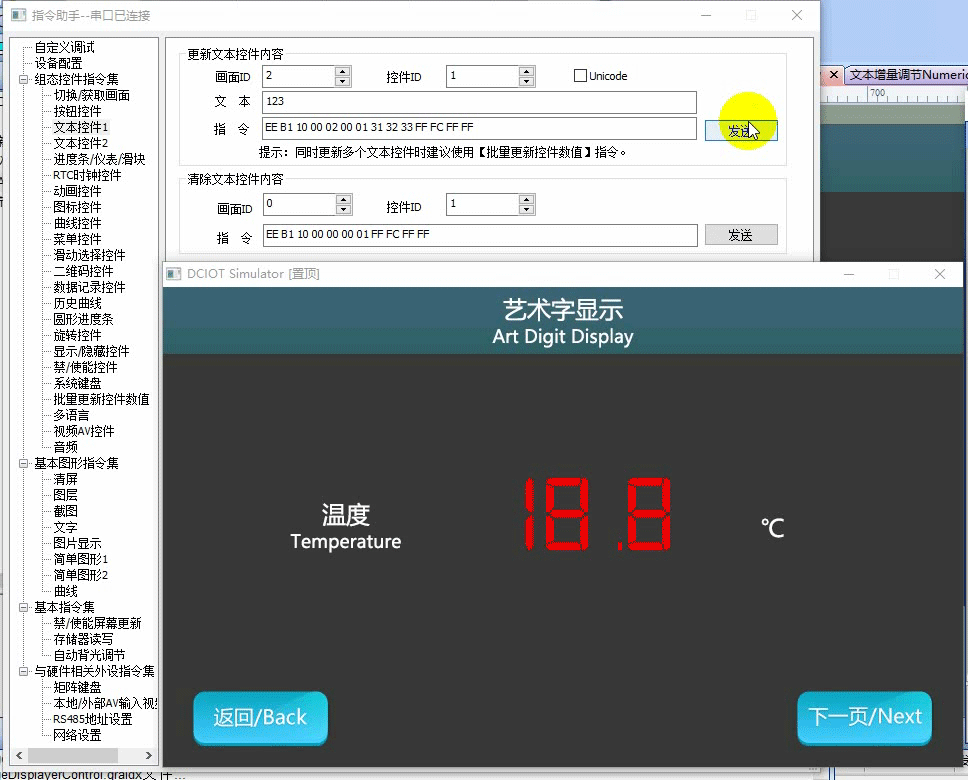968x780 pixels.
Task: Select 系统键盘 tree item
Action: pos(77,384)
